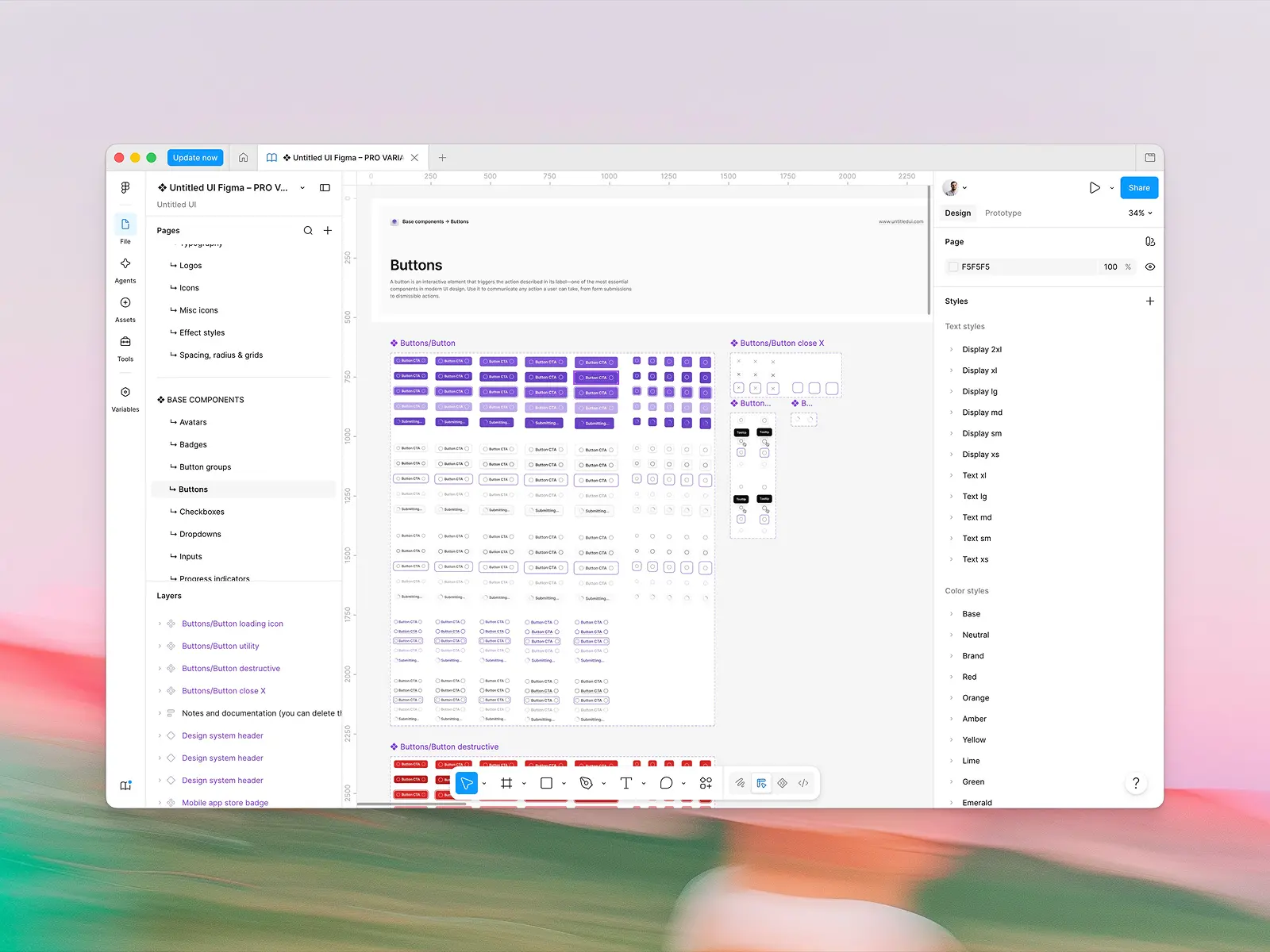Image resolution: width=1270 pixels, height=952 pixels.
Task: Switch to Draw mode
Action: [x=740, y=783]
